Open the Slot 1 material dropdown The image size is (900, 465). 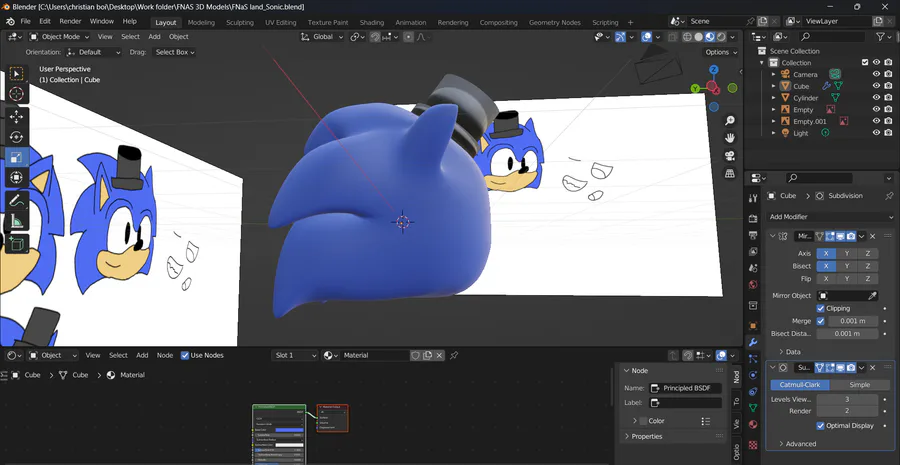(x=294, y=355)
